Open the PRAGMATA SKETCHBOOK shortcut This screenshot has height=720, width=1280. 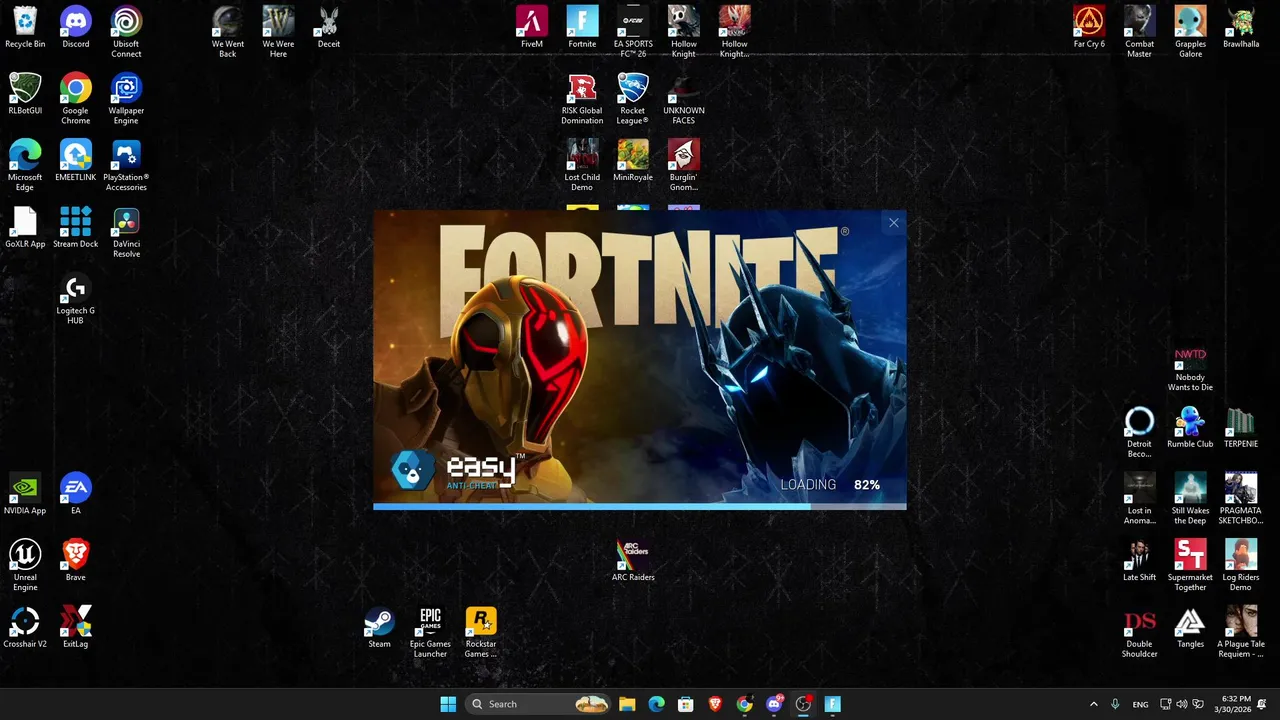[x=1241, y=499]
